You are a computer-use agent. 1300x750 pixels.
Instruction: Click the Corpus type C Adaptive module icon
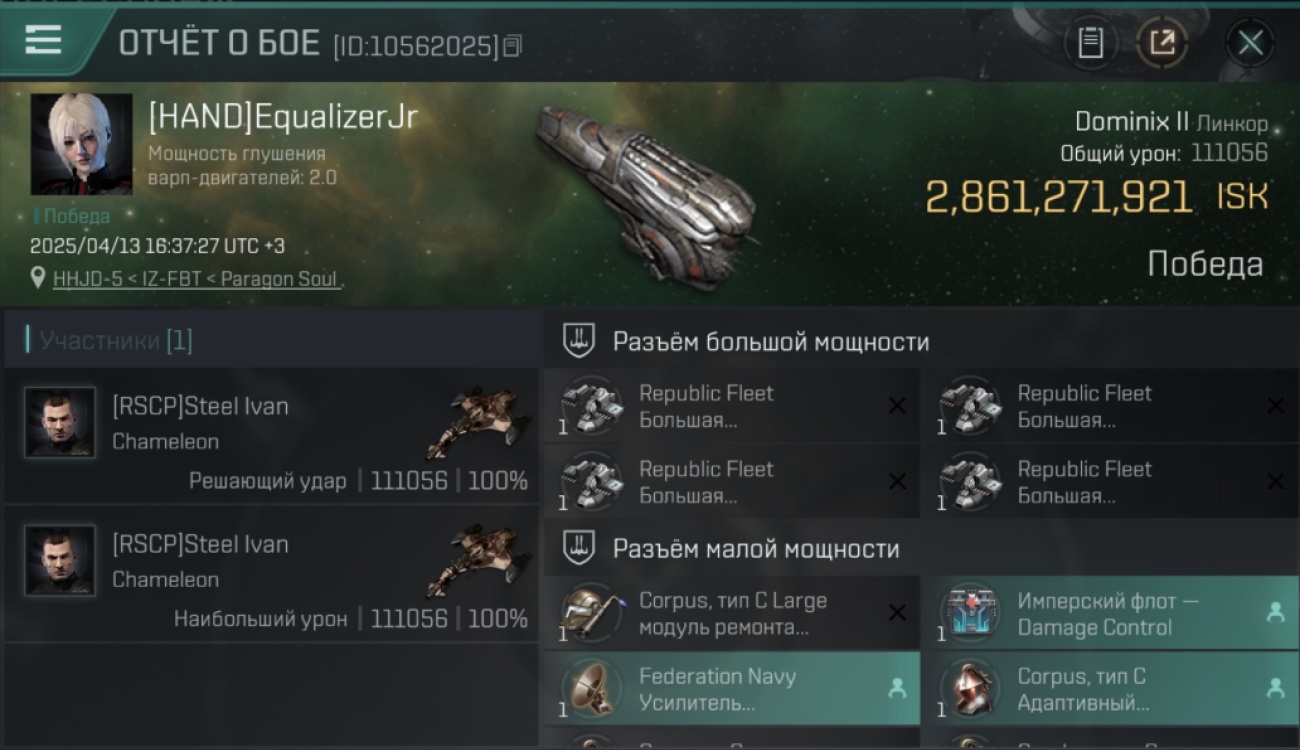[970, 689]
